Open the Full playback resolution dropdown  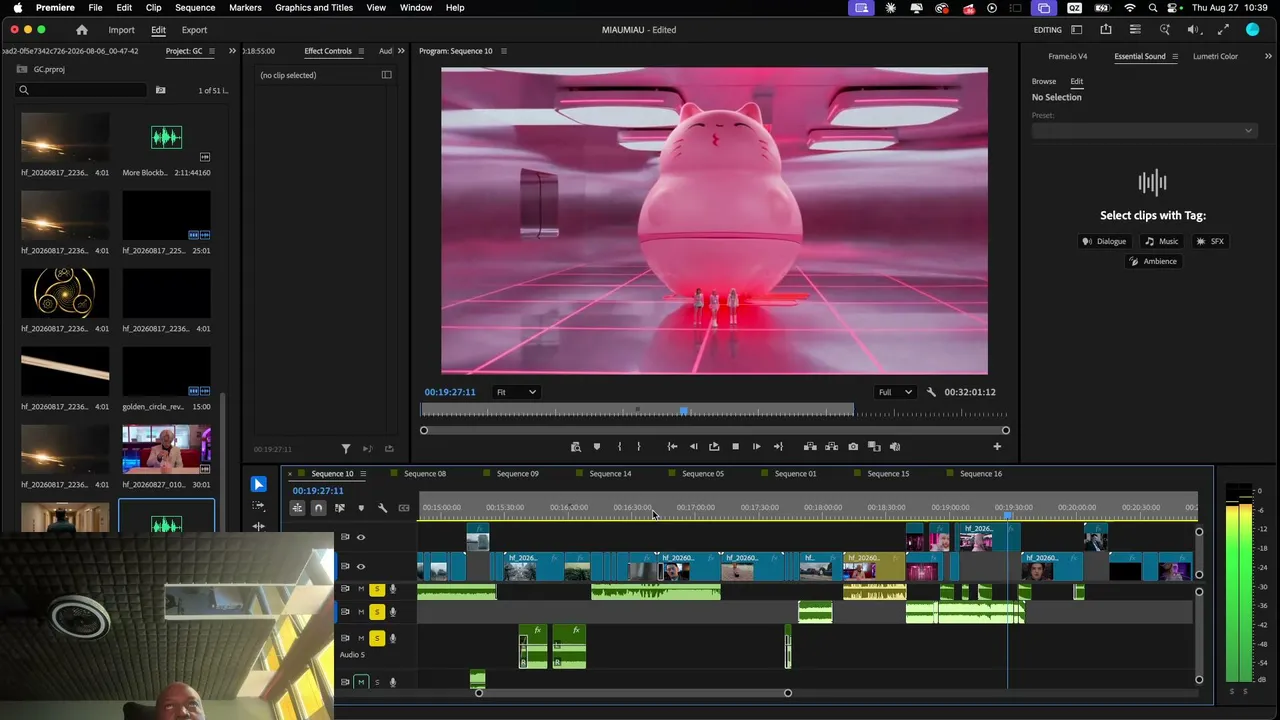point(894,392)
